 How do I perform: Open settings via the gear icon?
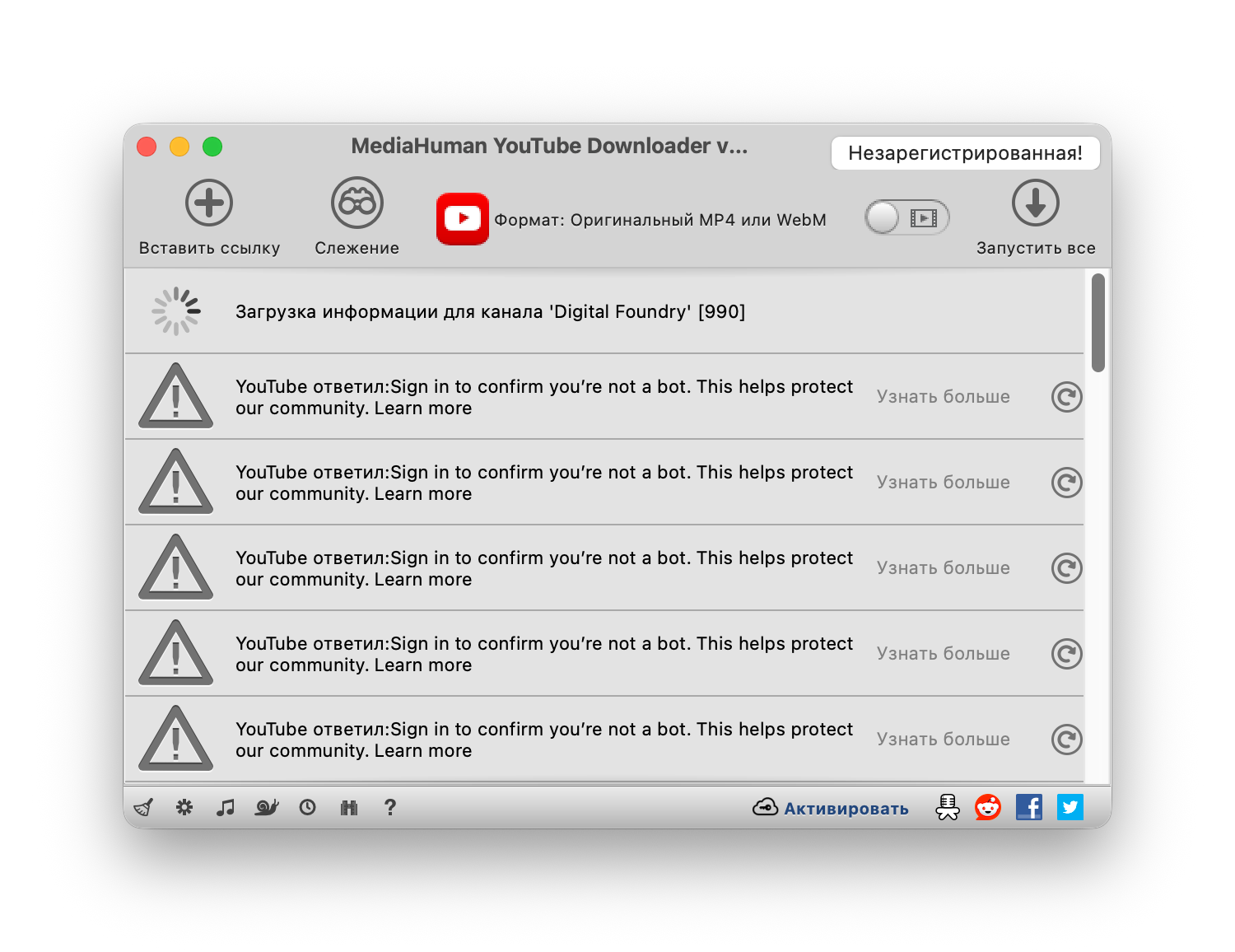pos(184,807)
